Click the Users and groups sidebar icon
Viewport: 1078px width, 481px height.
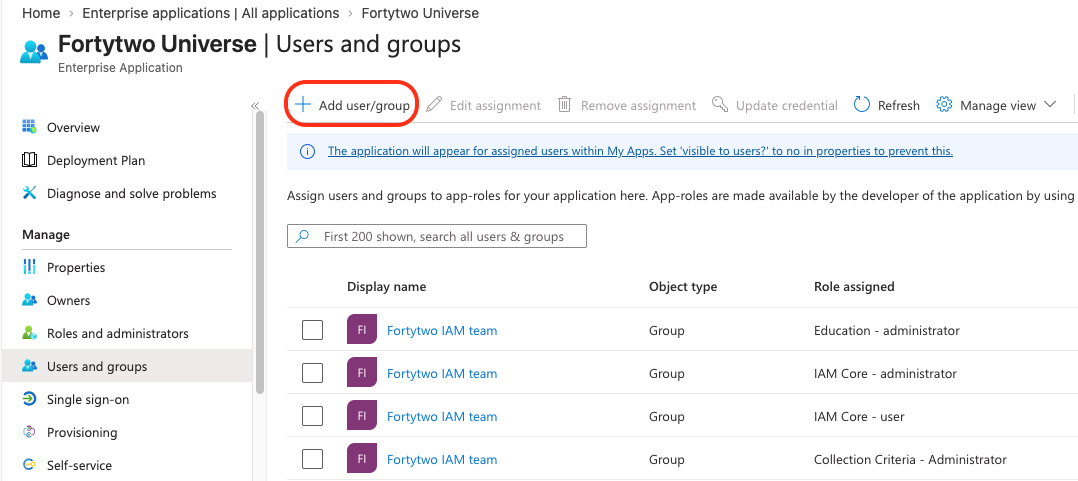pos(29,366)
